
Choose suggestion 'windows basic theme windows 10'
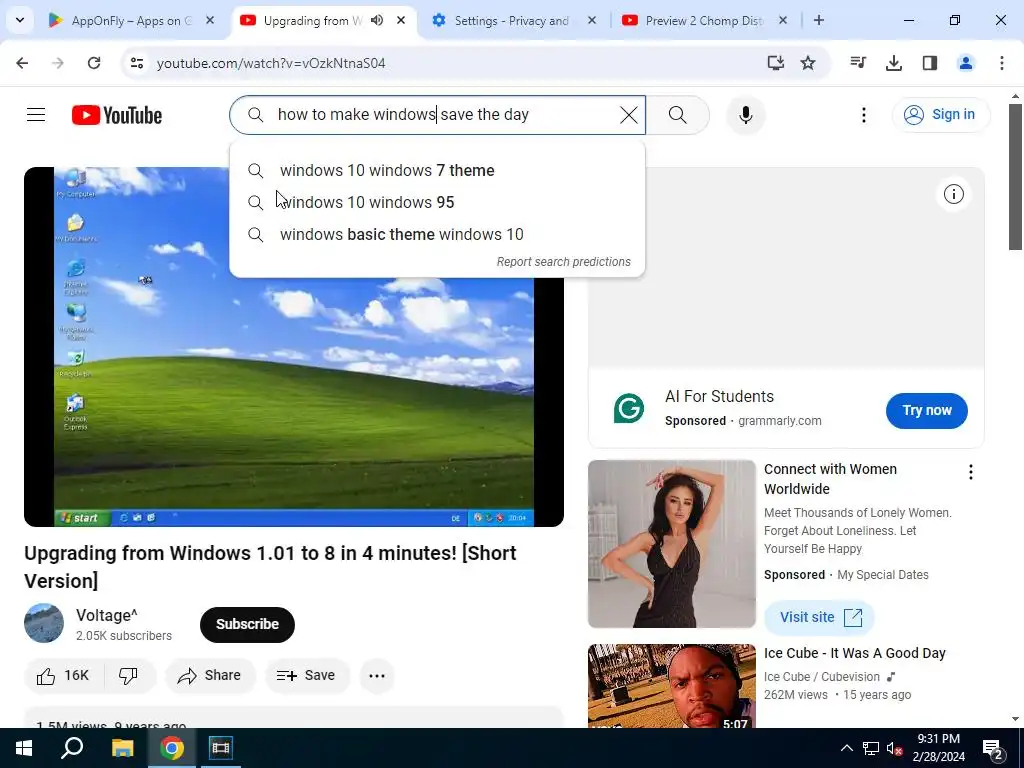(x=437, y=234)
